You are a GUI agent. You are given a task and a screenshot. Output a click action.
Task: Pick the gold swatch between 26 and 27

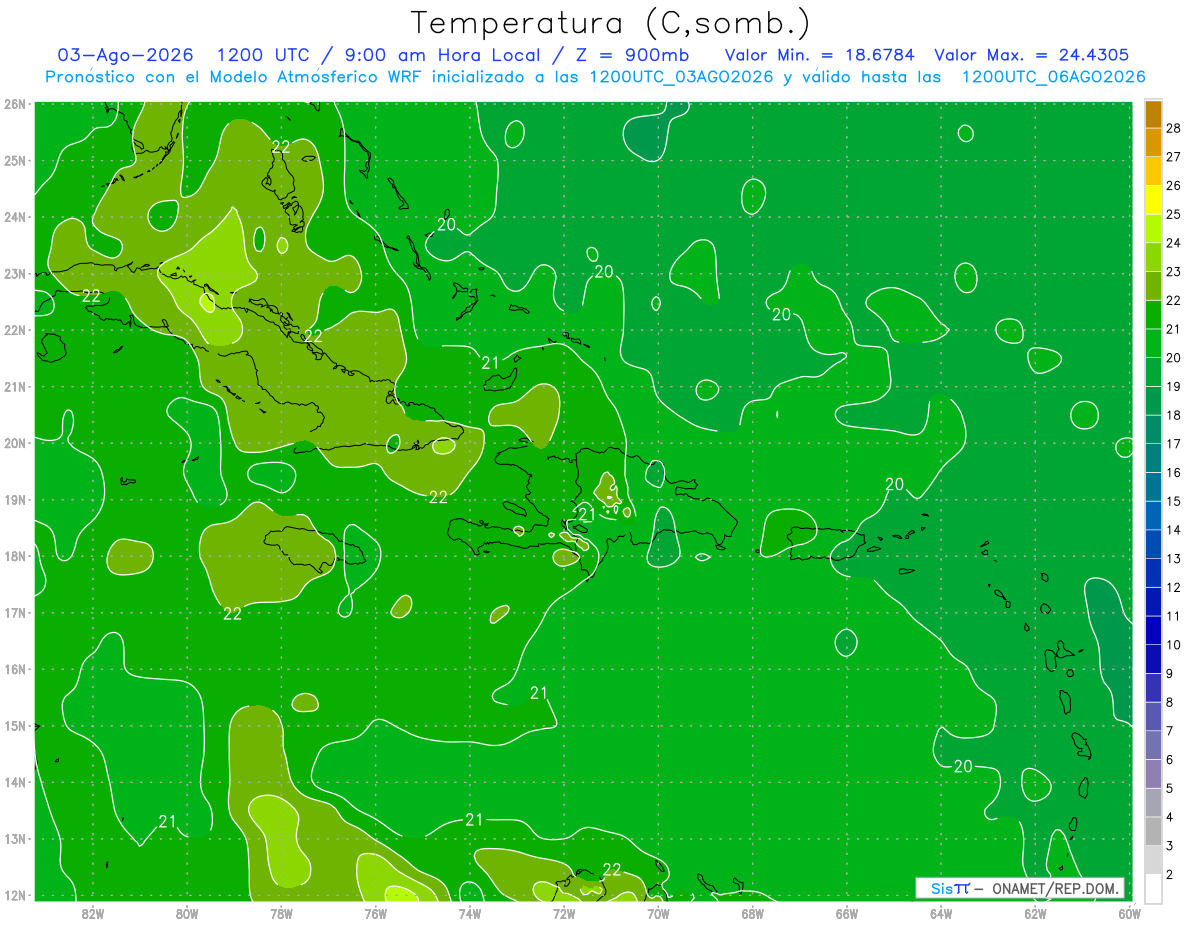(1153, 171)
